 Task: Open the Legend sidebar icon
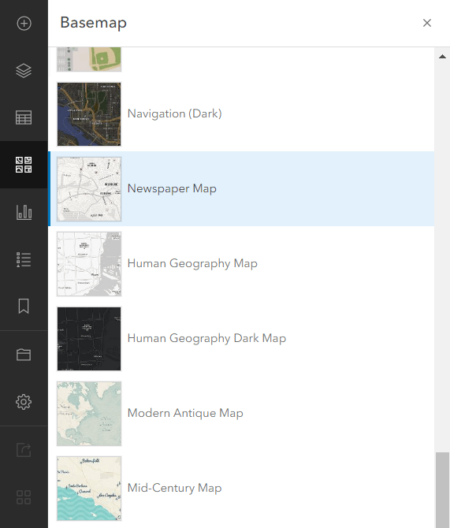[24, 260]
